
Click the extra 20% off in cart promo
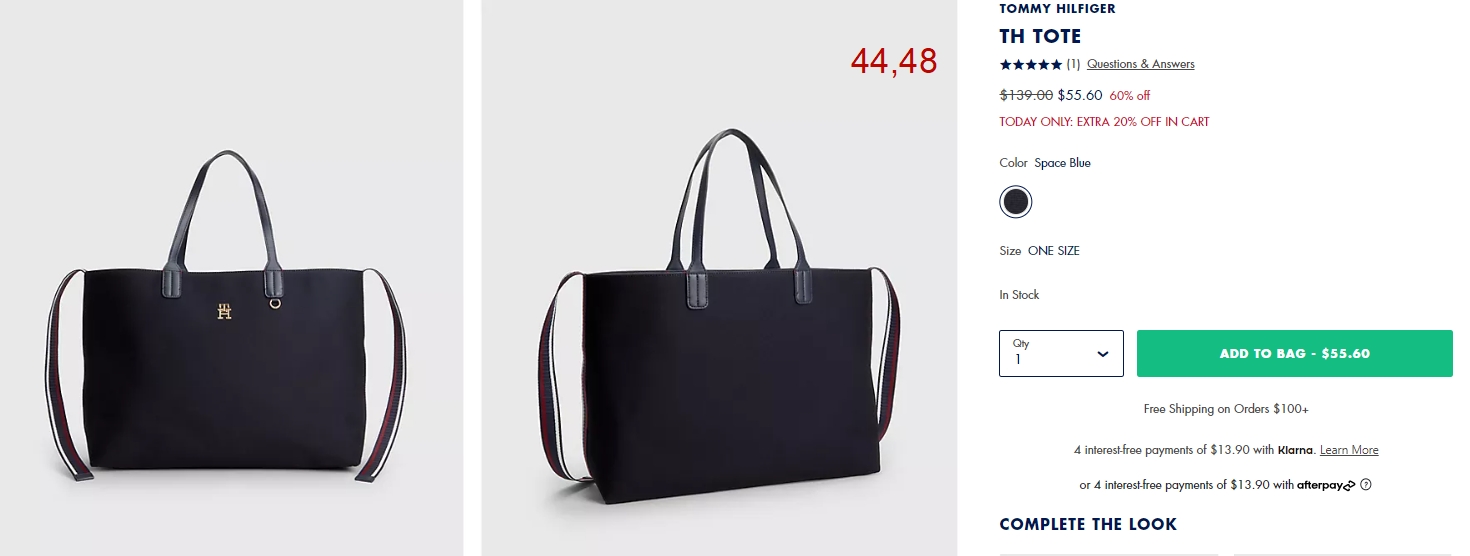point(1104,122)
